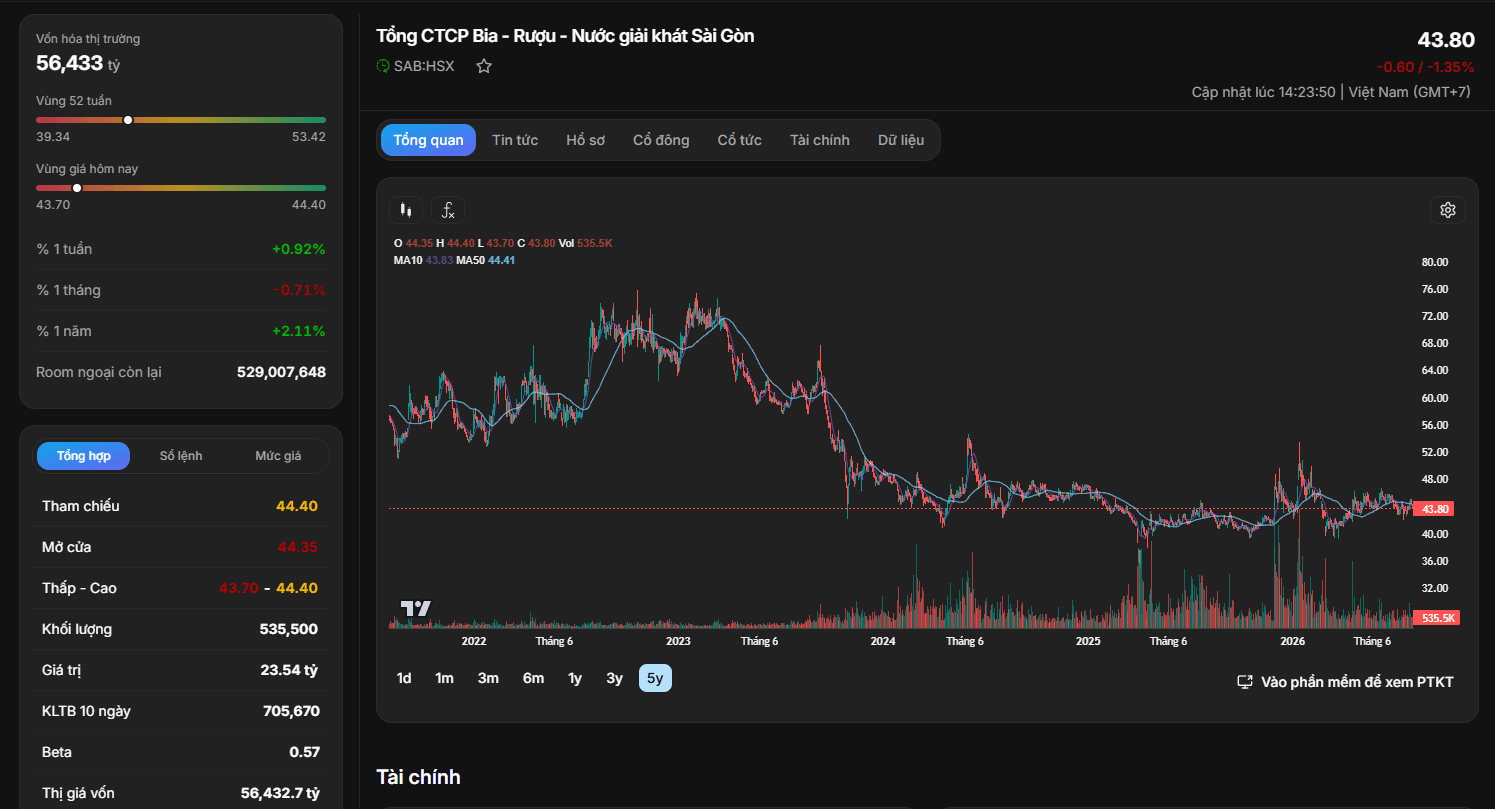
Task: Select the 5y chart range
Action: 655,679
